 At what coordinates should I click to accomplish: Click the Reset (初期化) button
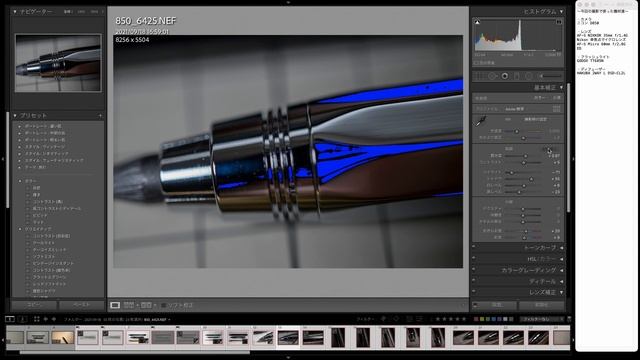click(x=542, y=305)
